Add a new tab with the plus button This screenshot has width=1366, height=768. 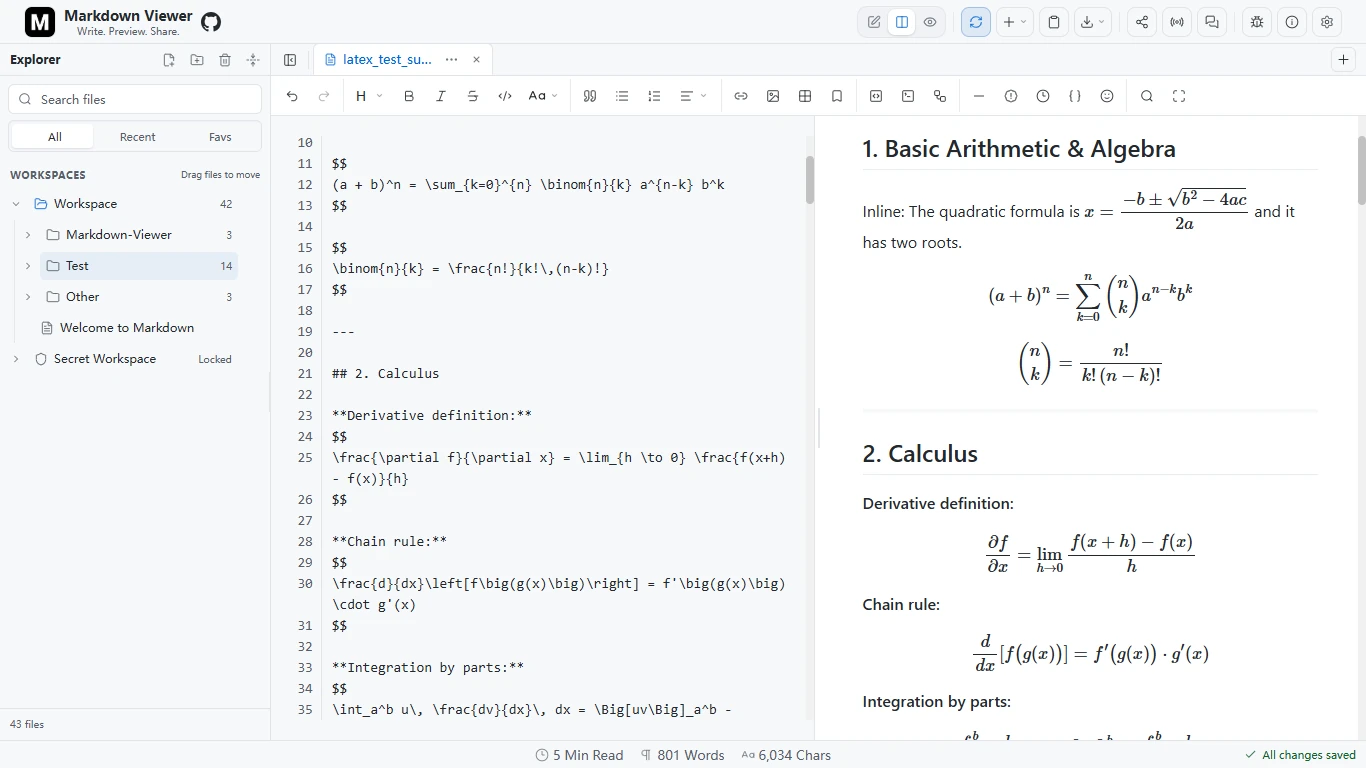coord(1344,60)
